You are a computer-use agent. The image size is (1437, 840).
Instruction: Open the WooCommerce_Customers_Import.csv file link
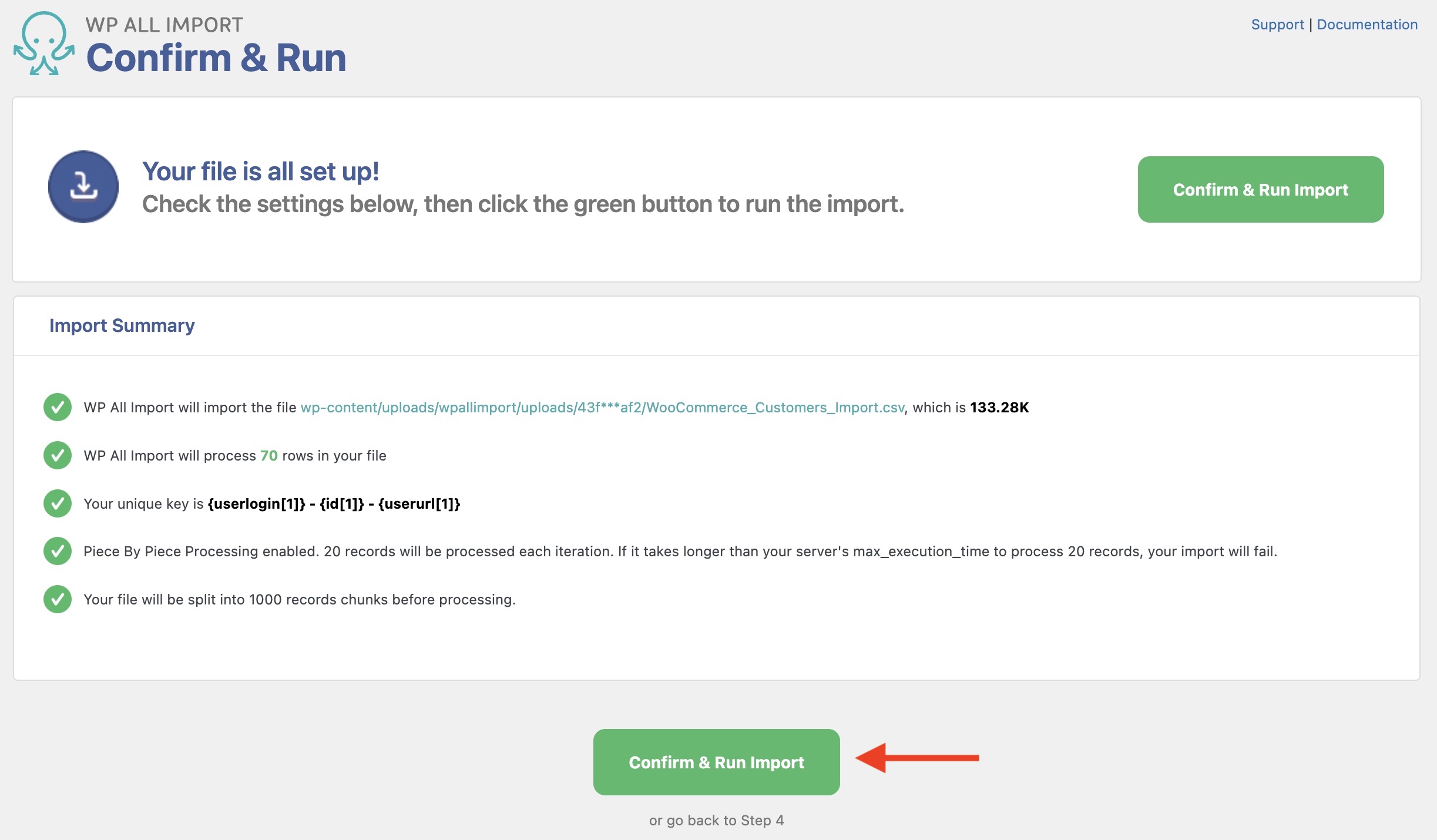pyautogui.click(x=602, y=408)
